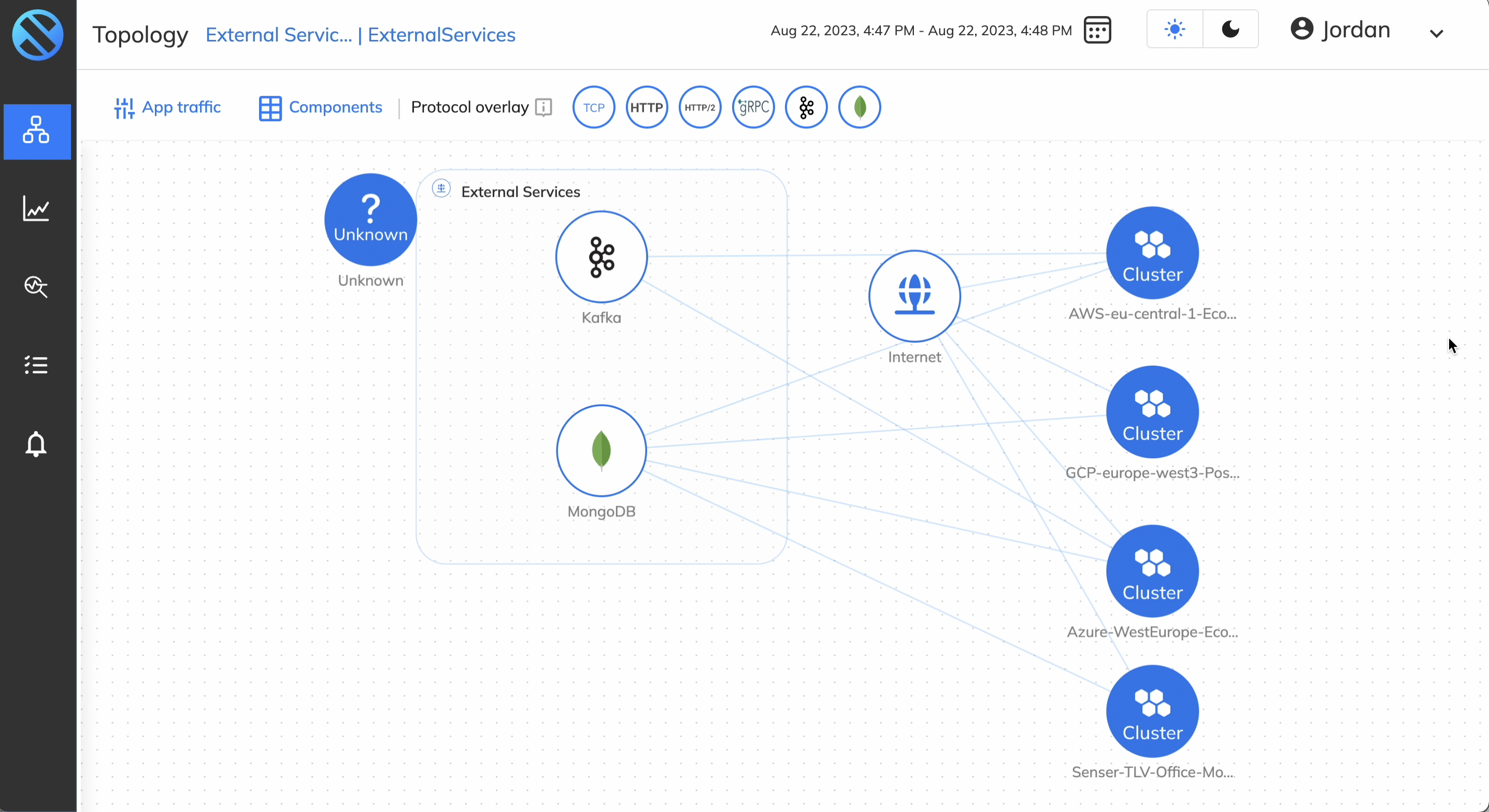
Task: Open the trace search sidebar icon
Action: point(36,287)
